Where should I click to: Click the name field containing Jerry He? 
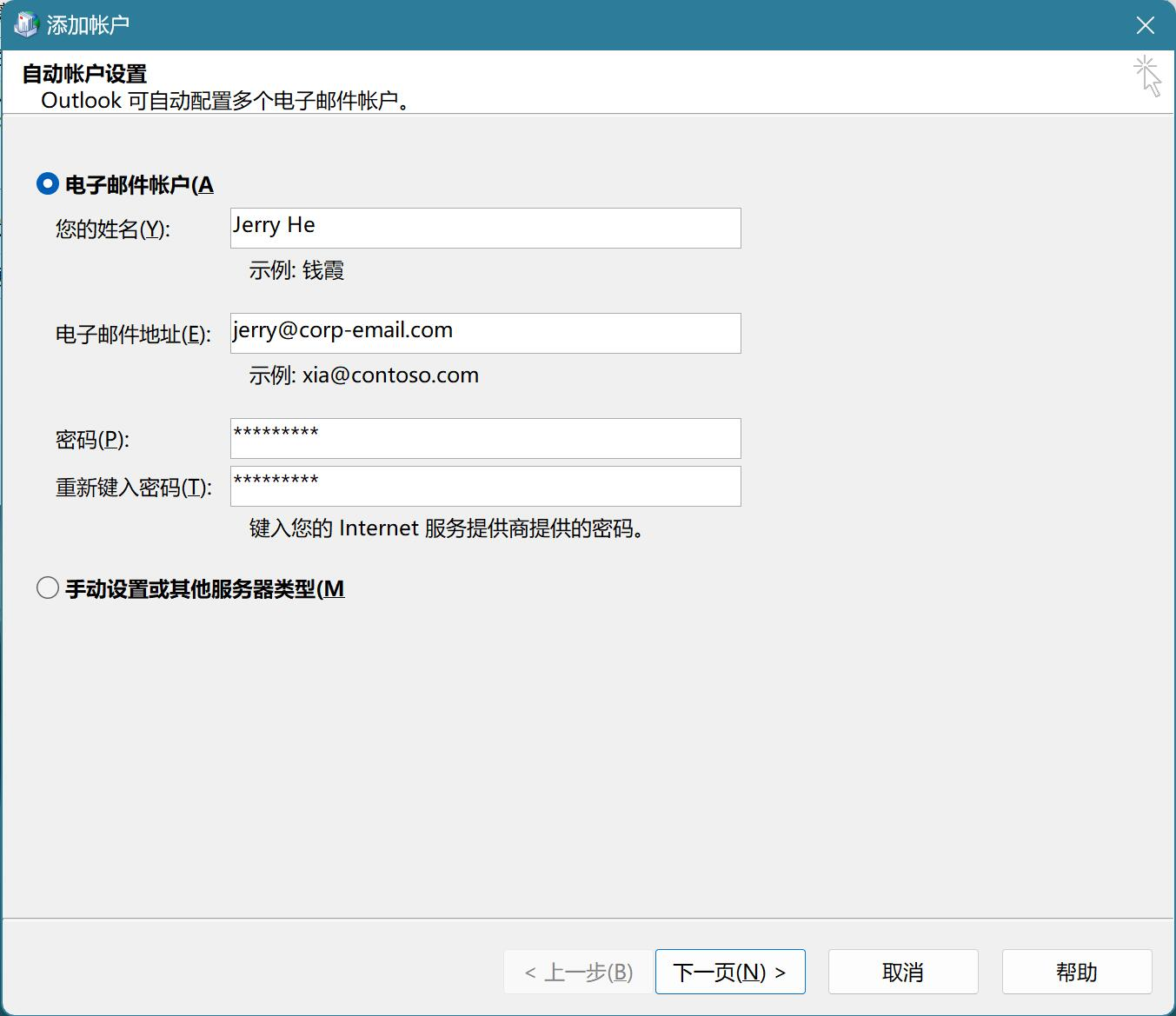485,228
